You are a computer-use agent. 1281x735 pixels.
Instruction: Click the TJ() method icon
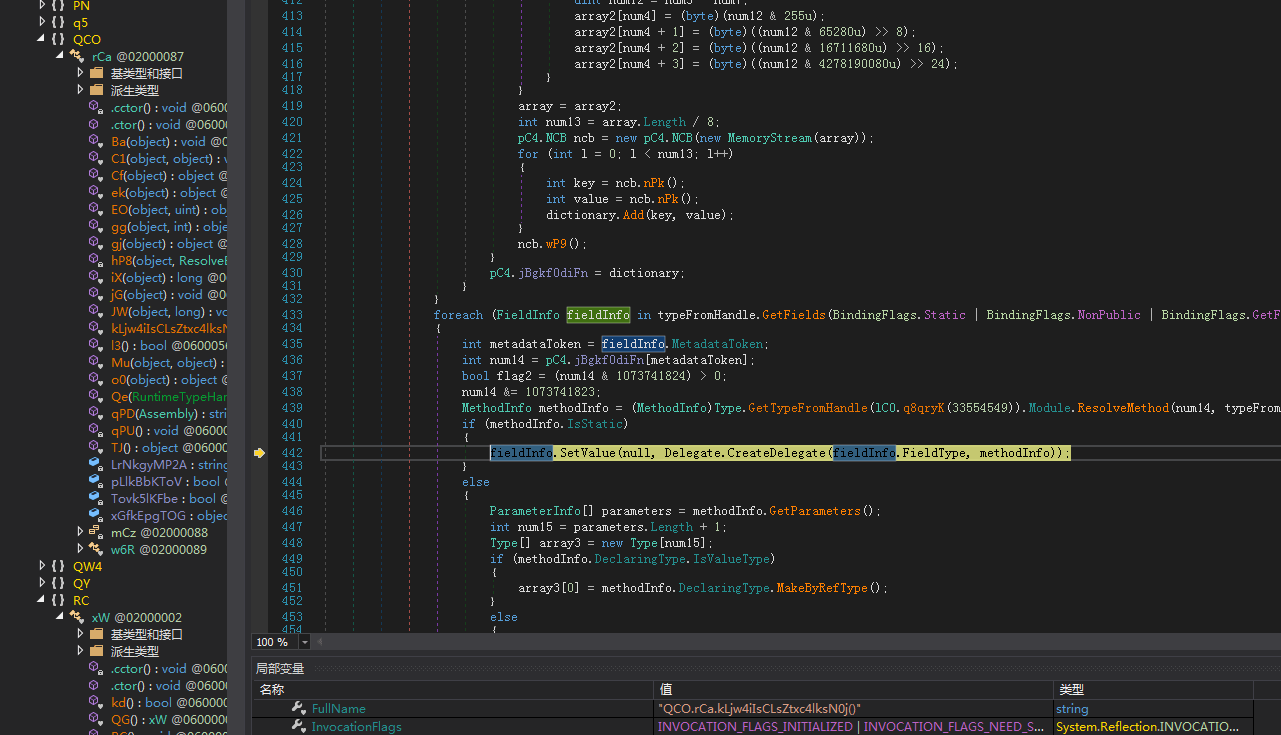pos(96,448)
